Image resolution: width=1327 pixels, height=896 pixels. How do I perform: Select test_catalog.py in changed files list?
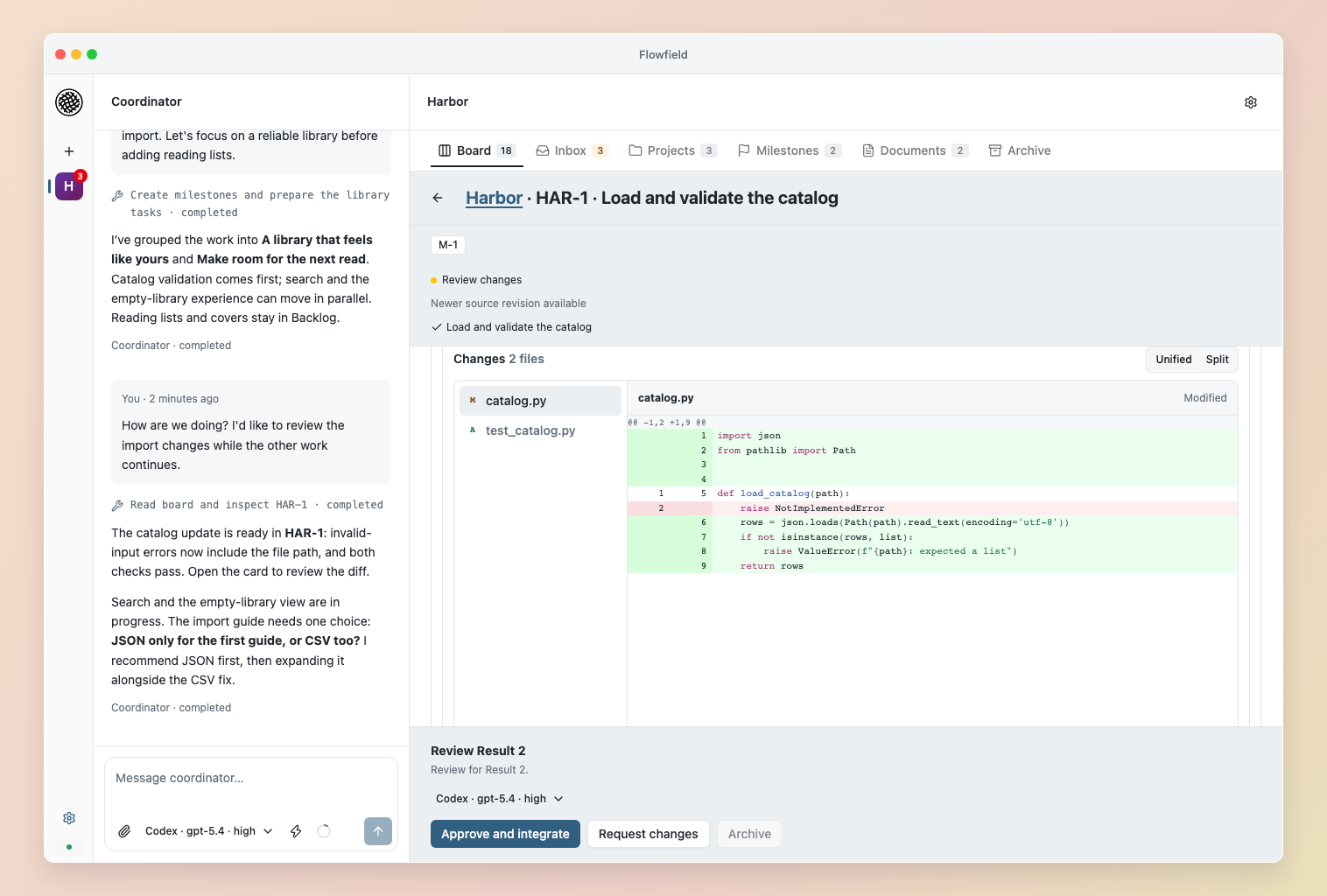pos(540,430)
